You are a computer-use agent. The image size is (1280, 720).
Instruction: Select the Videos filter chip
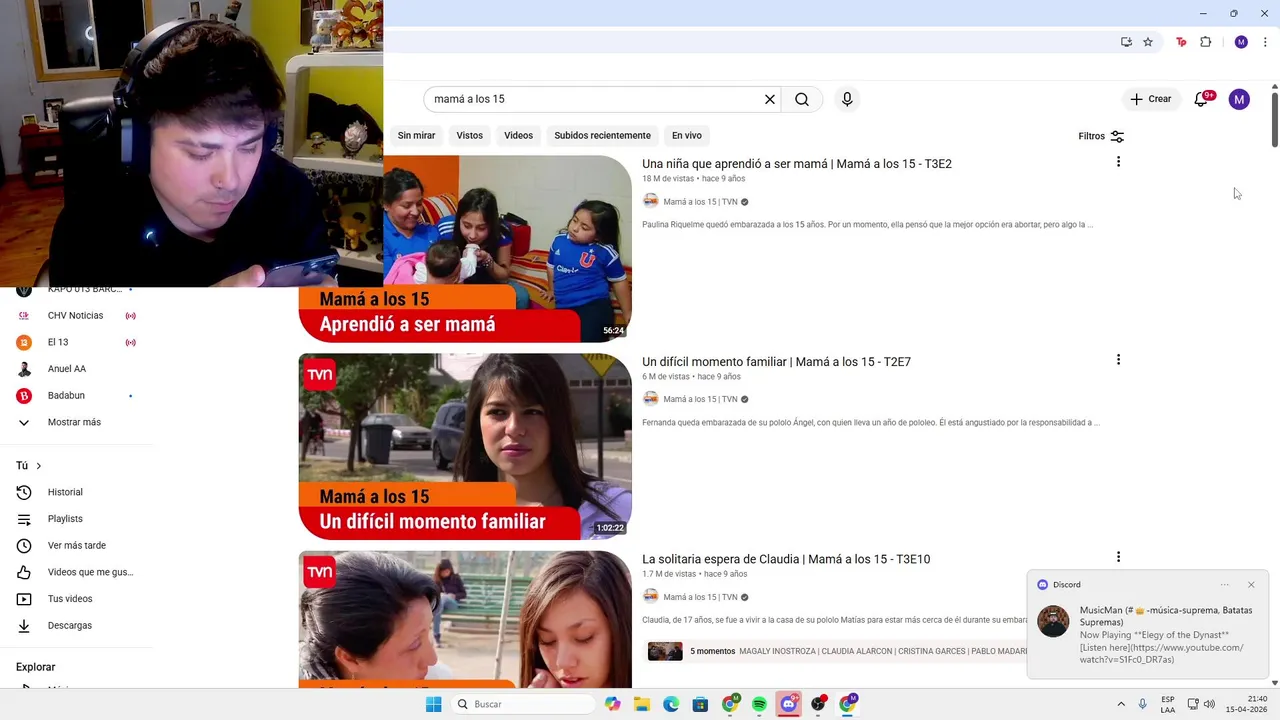(519, 135)
